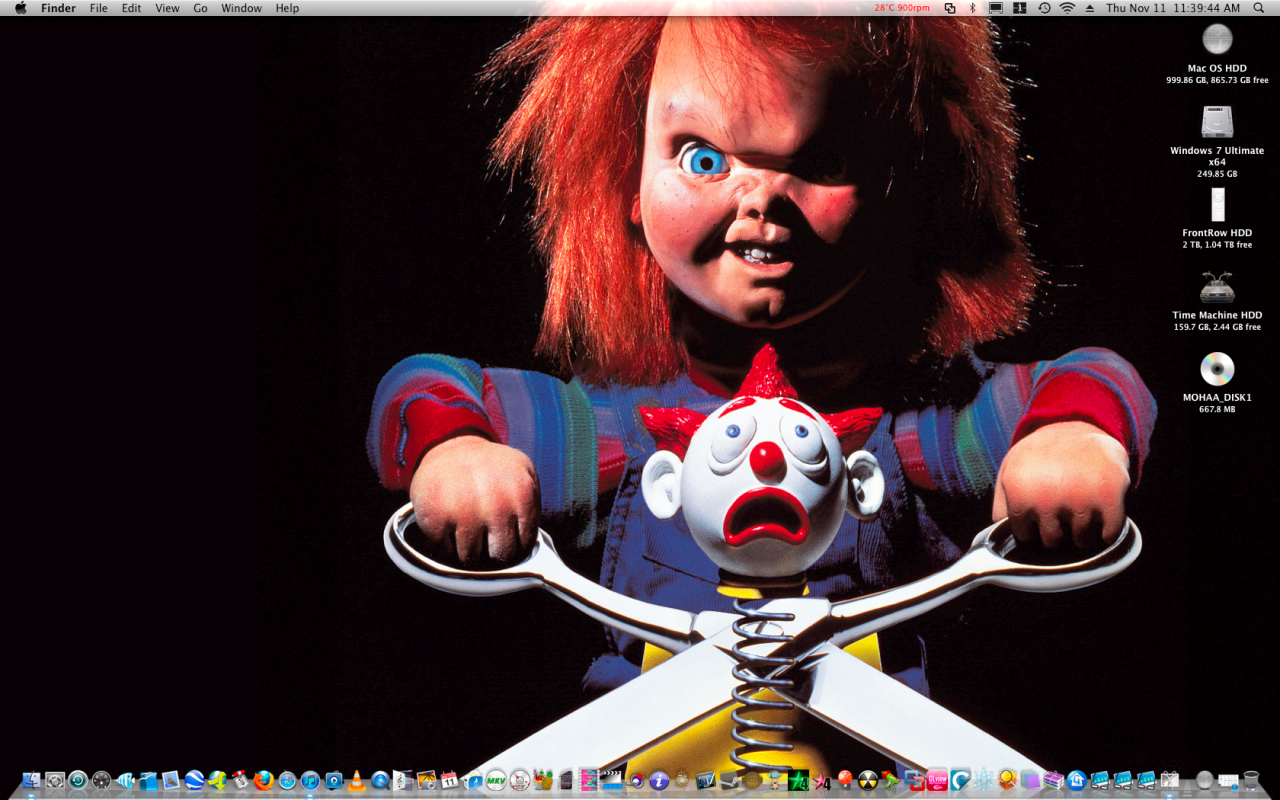Open the Spaces number indicator in menu bar
The height and width of the screenshot is (800, 1280).
point(1020,8)
